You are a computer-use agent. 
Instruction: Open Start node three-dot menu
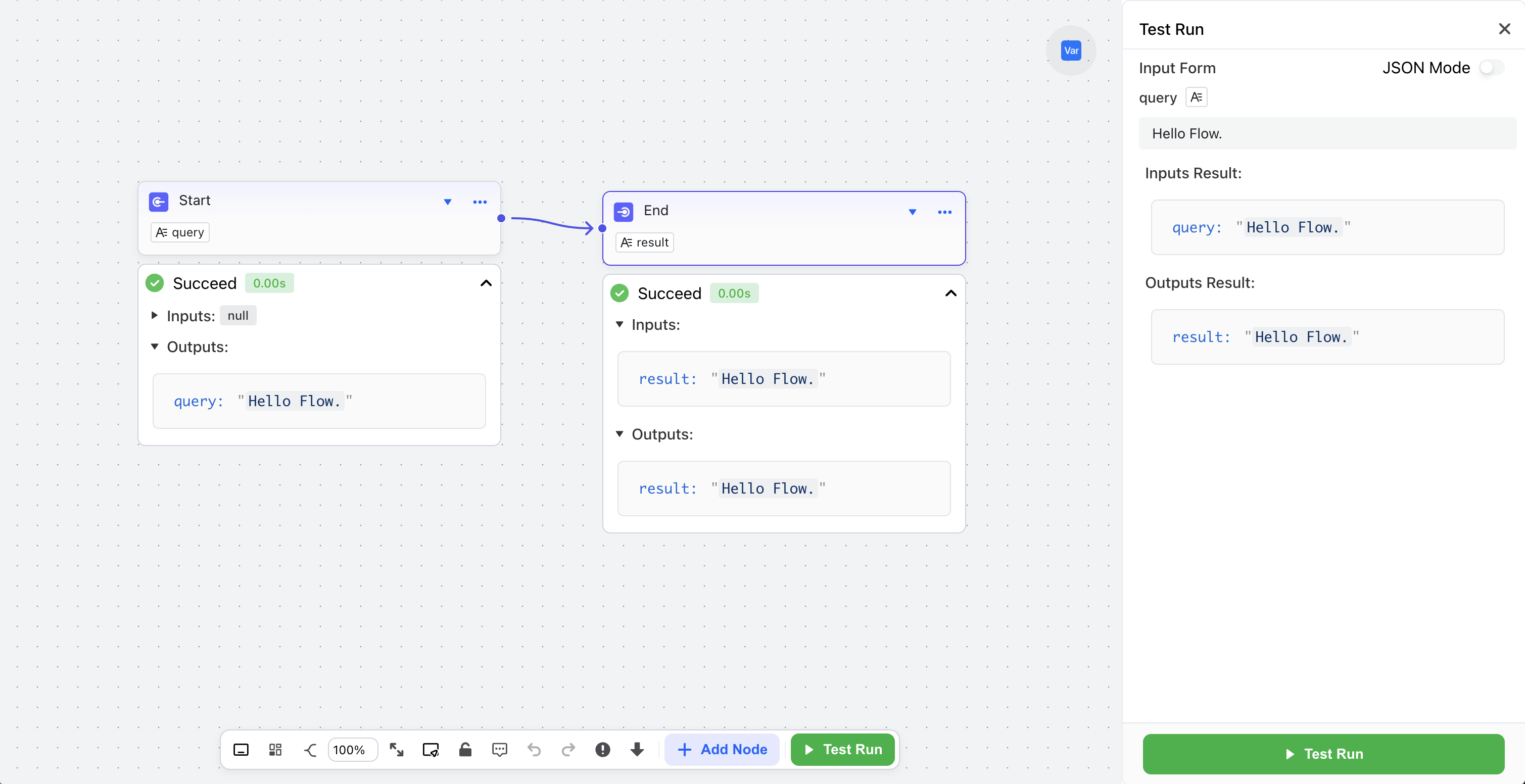tap(480, 202)
